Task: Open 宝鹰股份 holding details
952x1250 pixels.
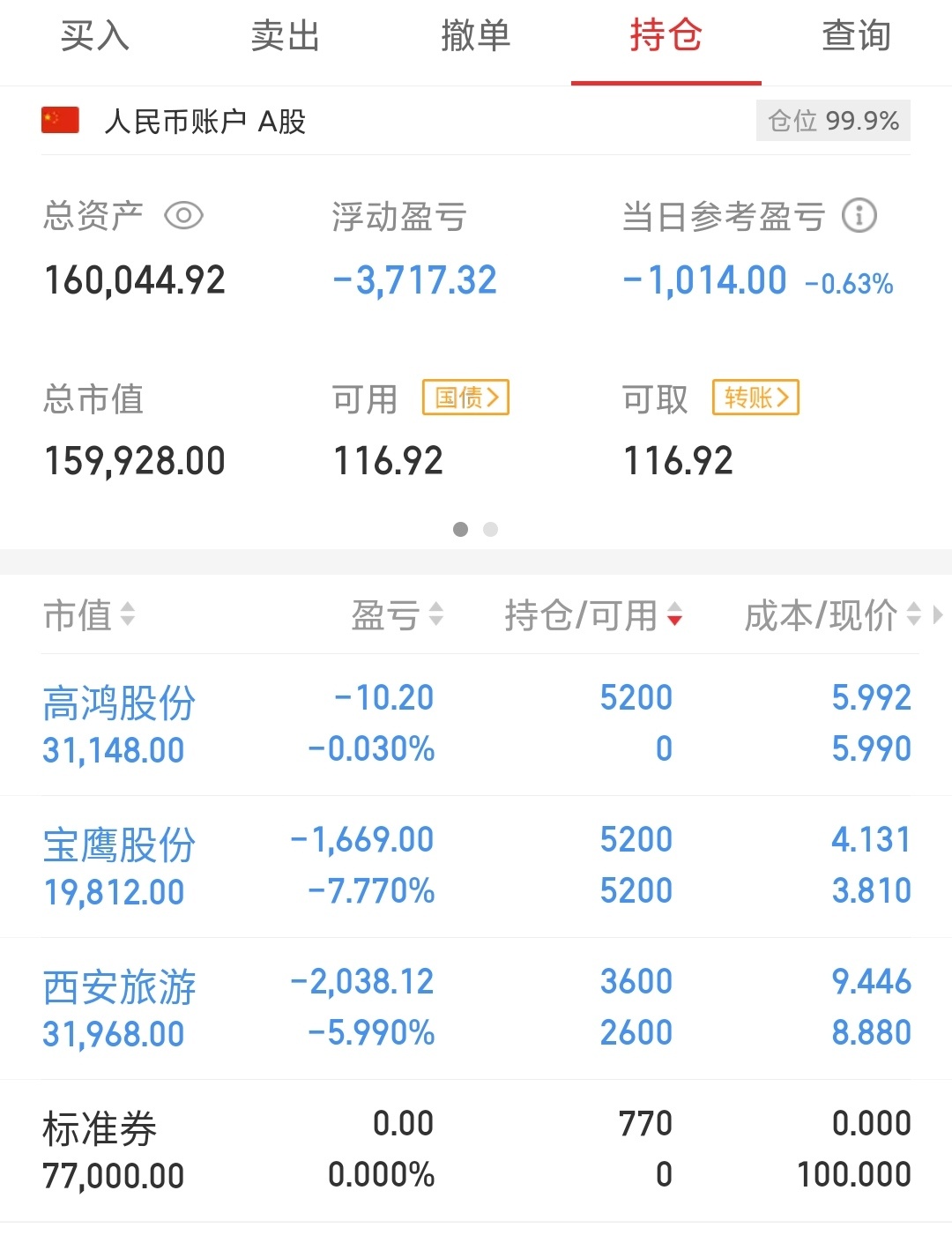Action: [476, 867]
